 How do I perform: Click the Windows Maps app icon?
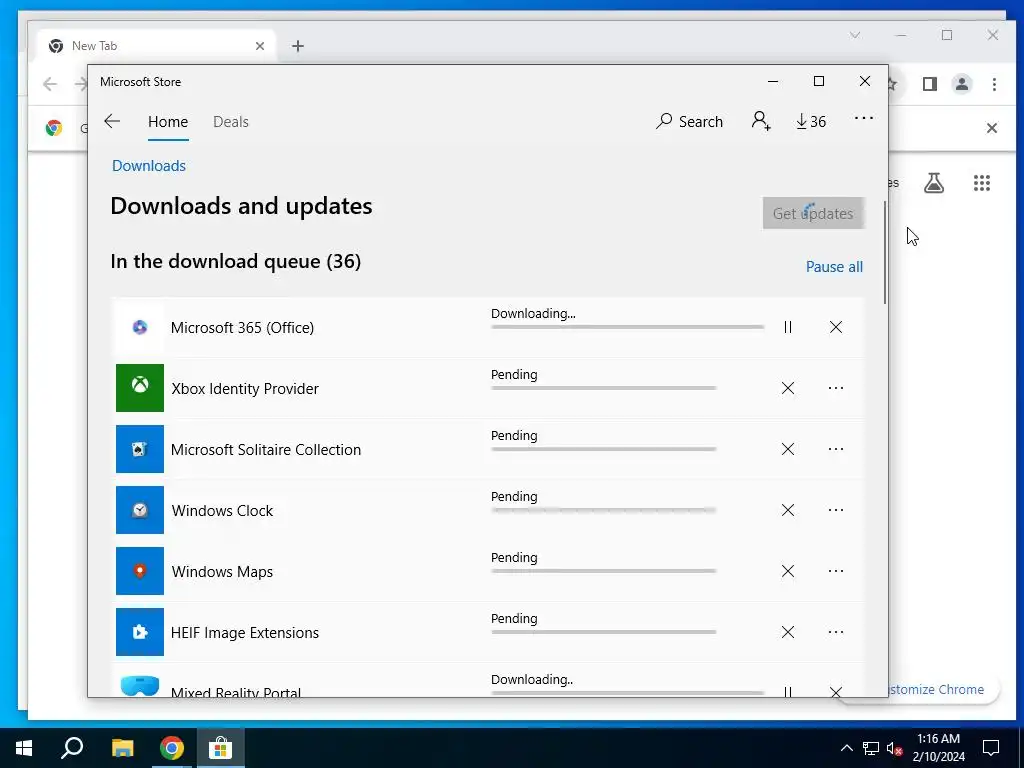[140, 571]
